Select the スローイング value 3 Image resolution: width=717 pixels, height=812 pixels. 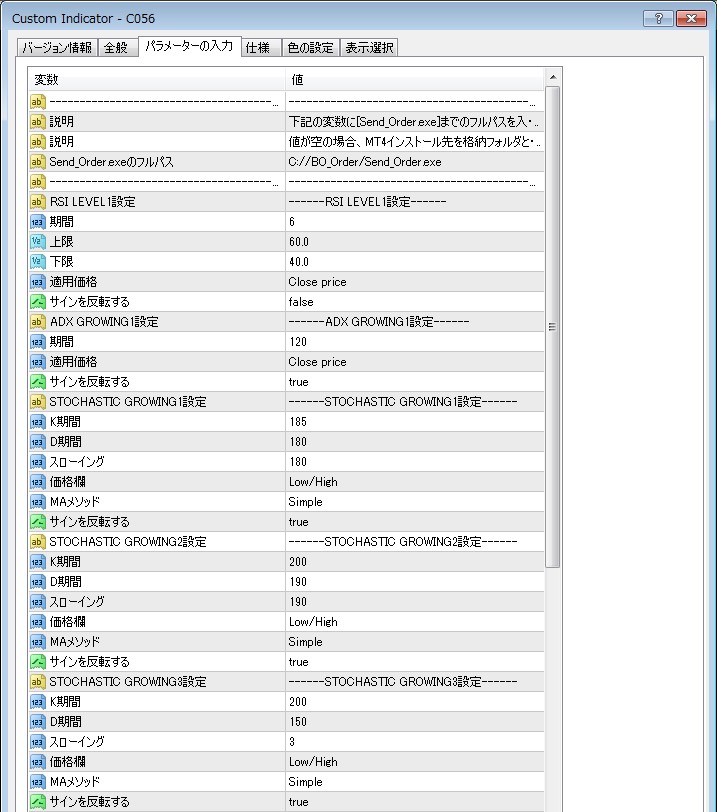pos(415,742)
